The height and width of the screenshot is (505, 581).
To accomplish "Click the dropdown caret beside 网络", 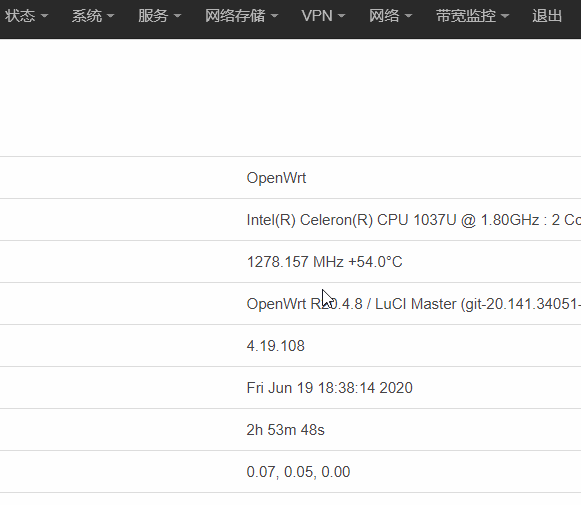I will pyautogui.click(x=408, y=16).
